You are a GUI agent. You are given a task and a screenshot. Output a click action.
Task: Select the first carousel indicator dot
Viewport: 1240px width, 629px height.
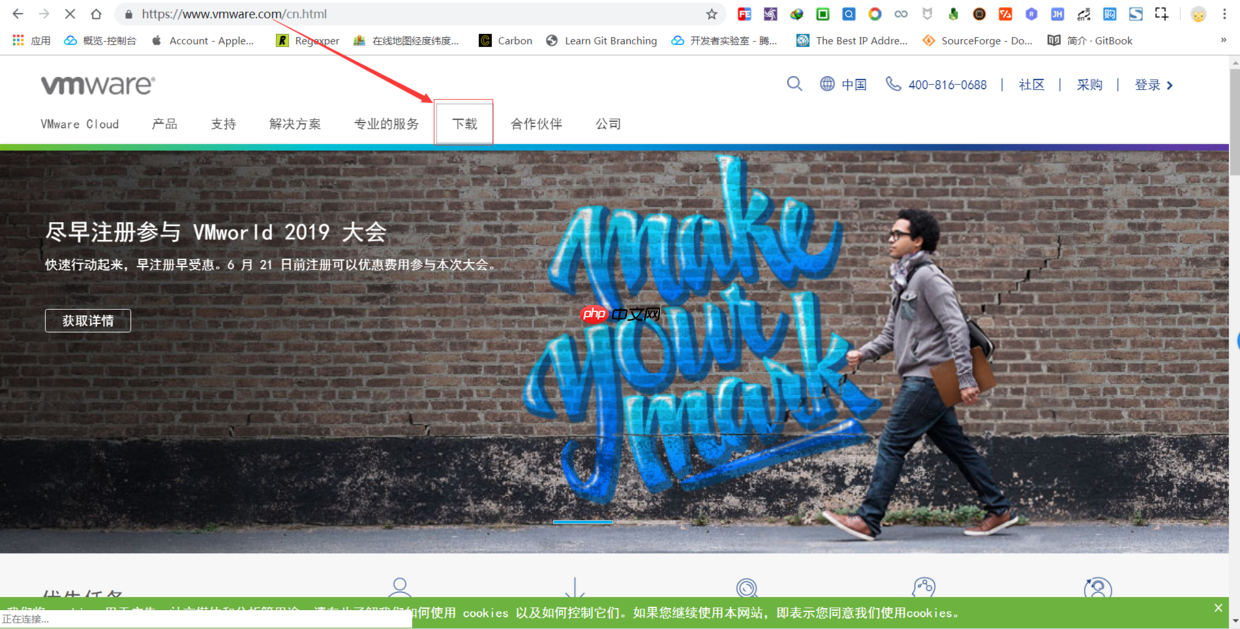pos(585,520)
